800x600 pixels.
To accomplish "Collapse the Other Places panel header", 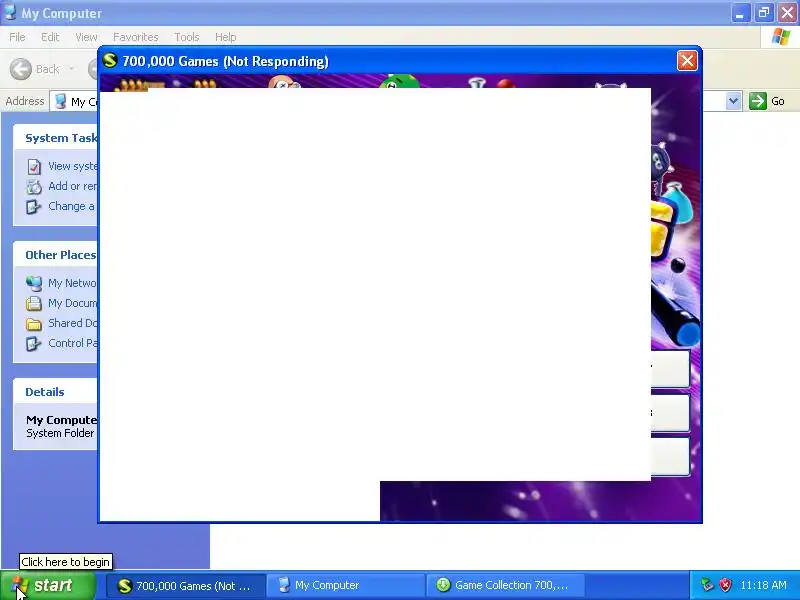I will [x=55, y=255].
